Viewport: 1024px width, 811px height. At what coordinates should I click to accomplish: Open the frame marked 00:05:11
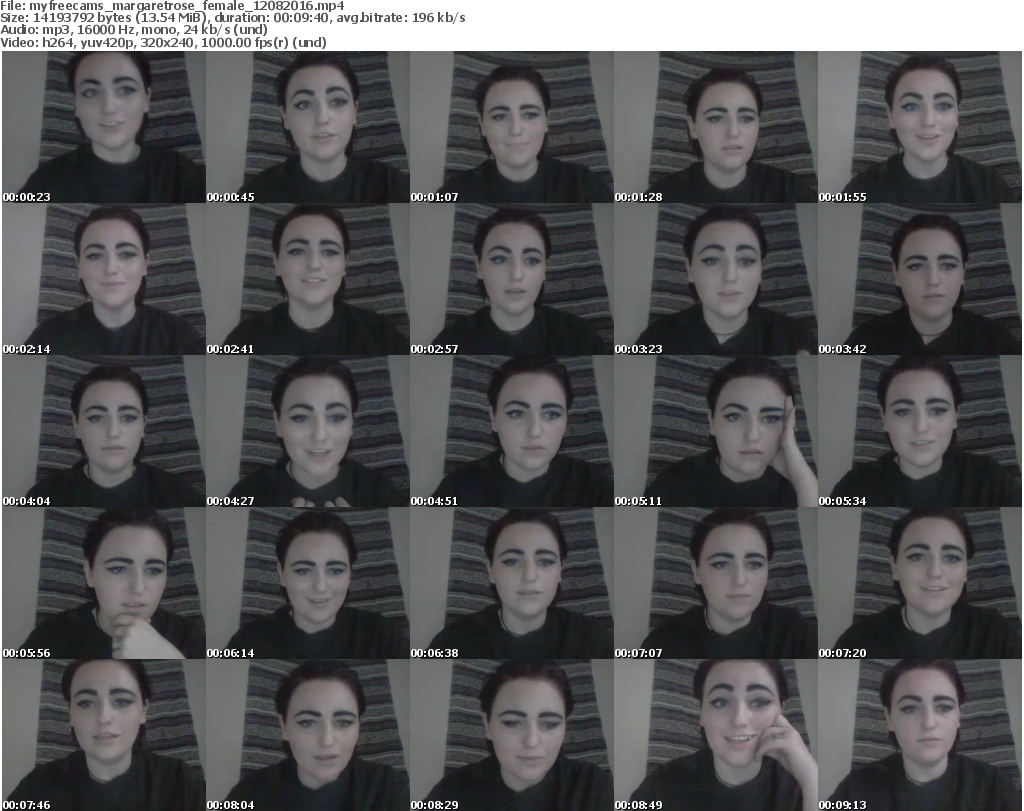[715, 432]
